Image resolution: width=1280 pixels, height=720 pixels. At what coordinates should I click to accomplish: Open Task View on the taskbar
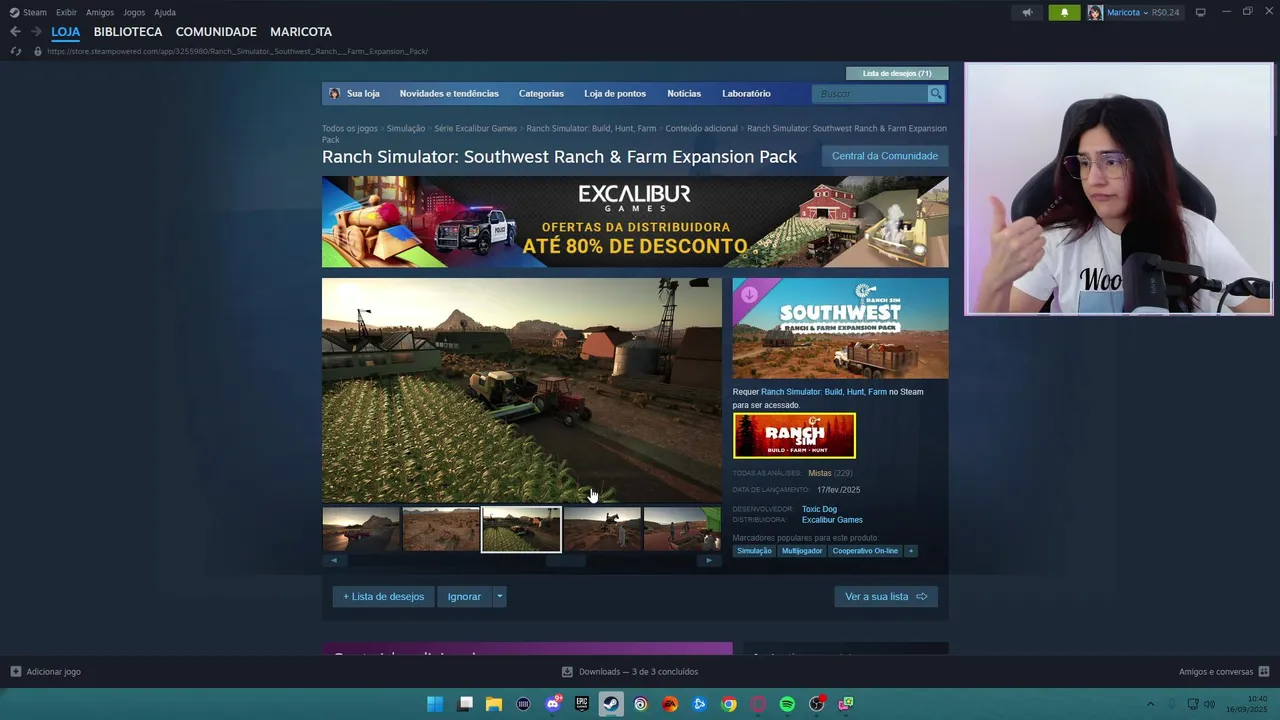pos(465,704)
